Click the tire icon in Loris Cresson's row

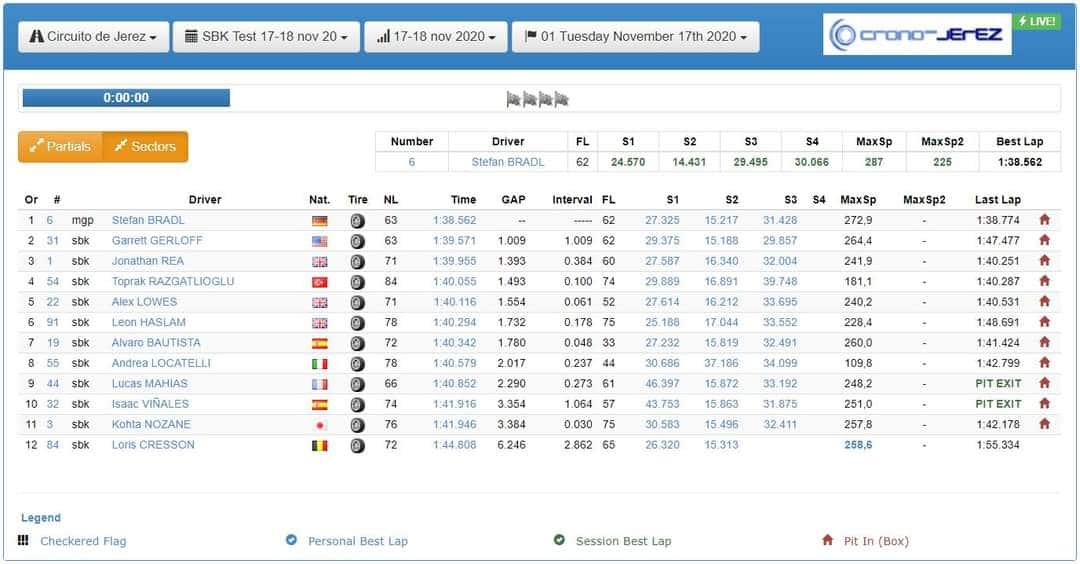(x=357, y=445)
